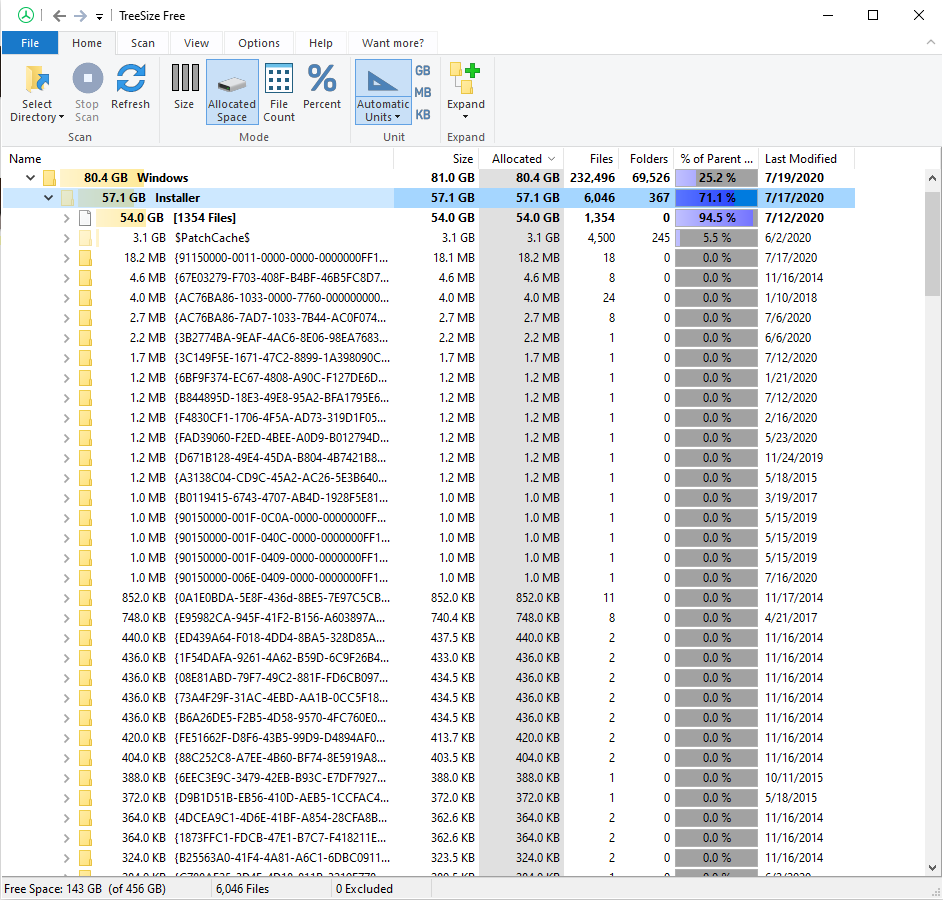Open the Scan ribbon tab

click(142, 43)
